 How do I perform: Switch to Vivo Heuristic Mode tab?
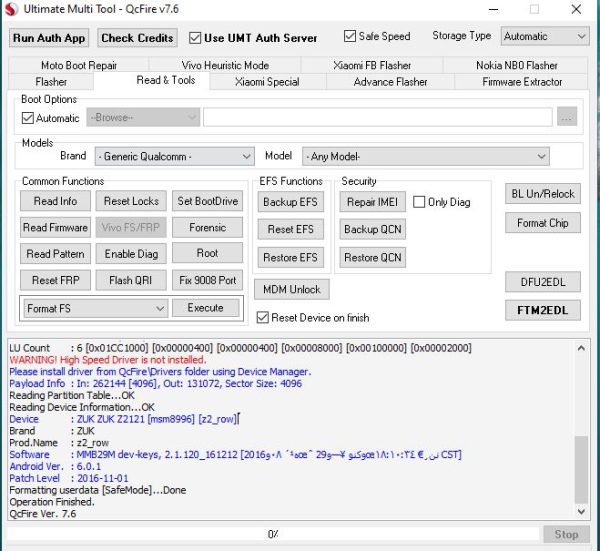225,65
